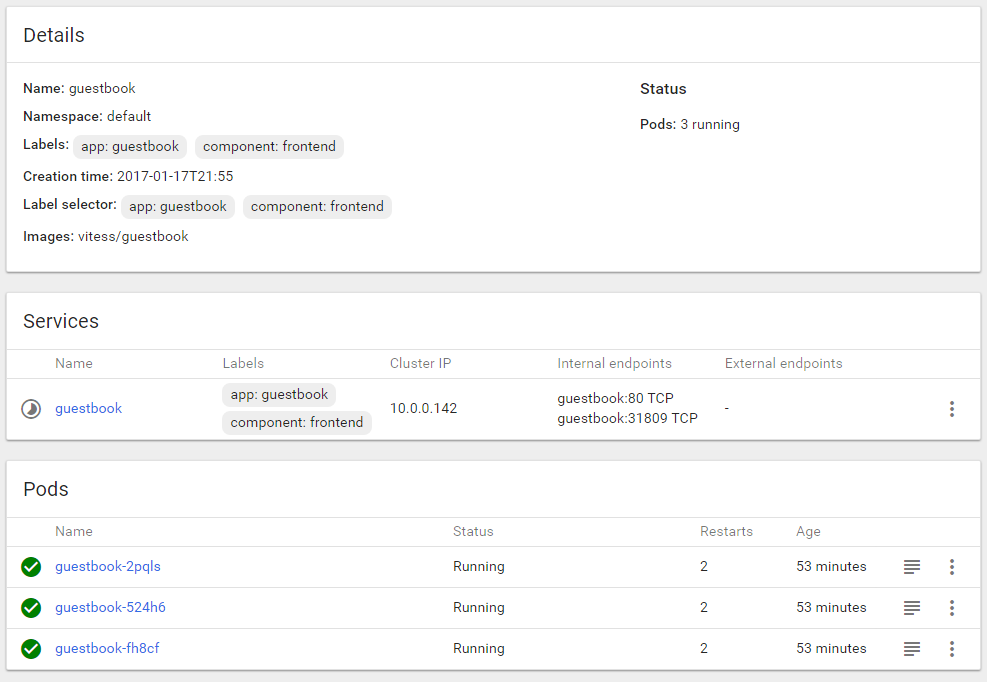Open logs icon for guestbook-2pqls pod

(x=911, y=567)
